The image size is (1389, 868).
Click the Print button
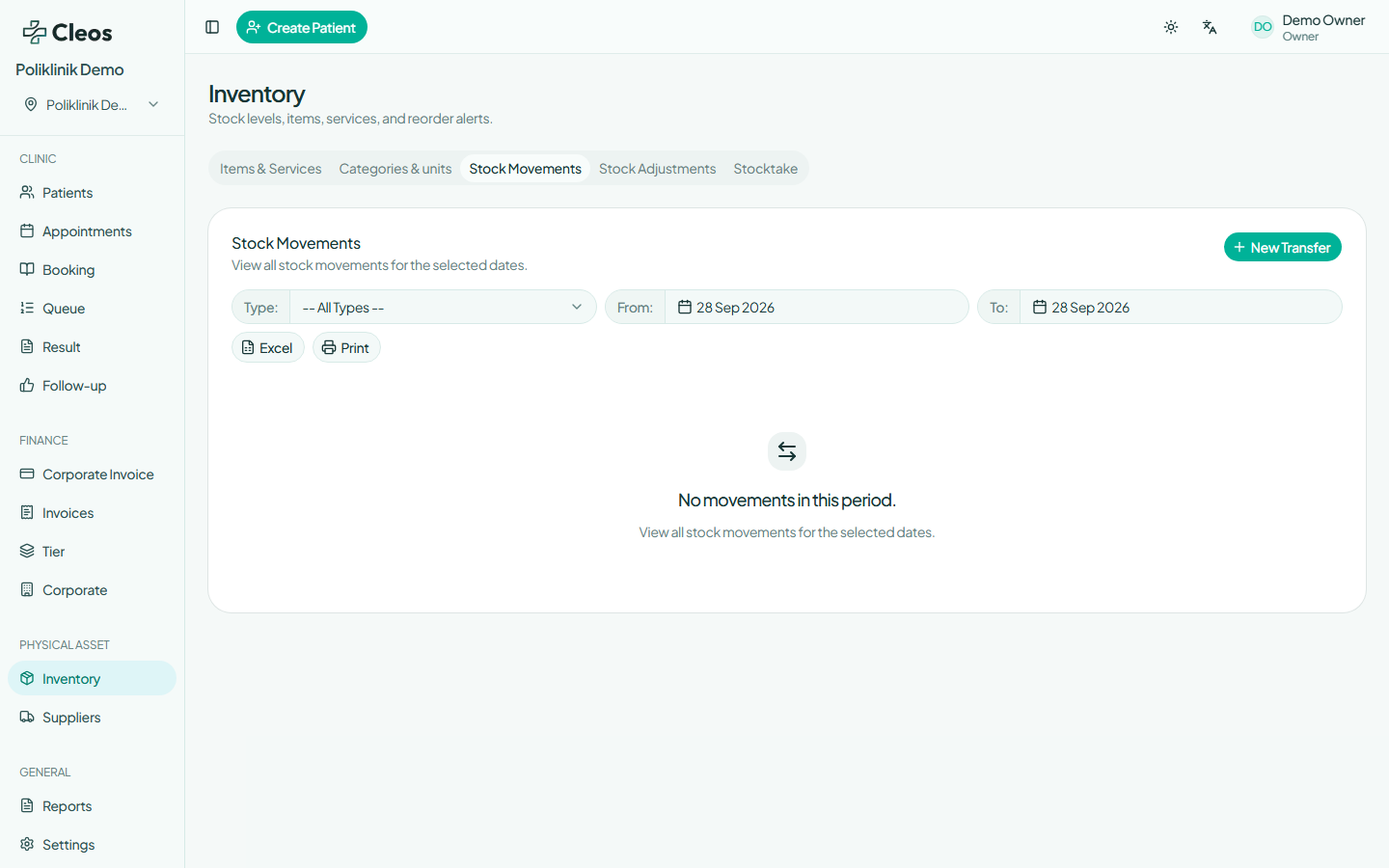346,348
